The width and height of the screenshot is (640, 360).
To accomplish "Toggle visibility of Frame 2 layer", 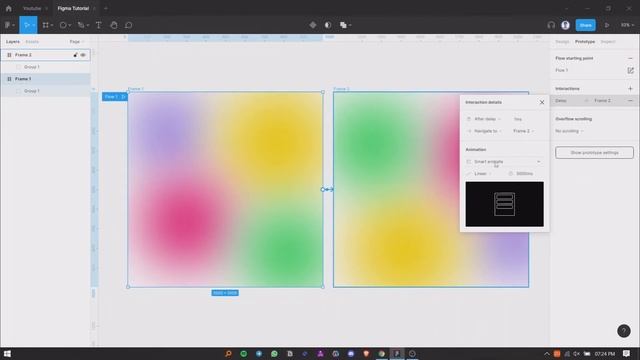I will [83, 55].
